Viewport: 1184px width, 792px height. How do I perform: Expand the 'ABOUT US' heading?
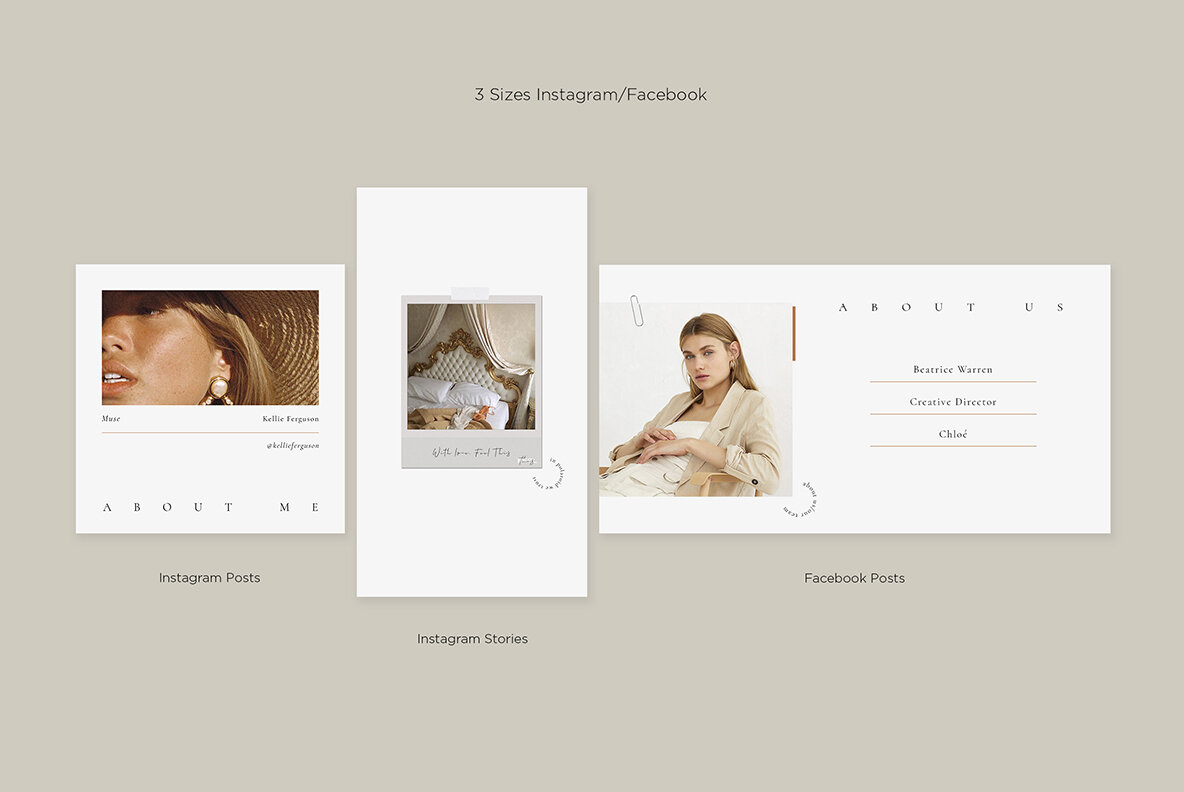pos(951,307)
